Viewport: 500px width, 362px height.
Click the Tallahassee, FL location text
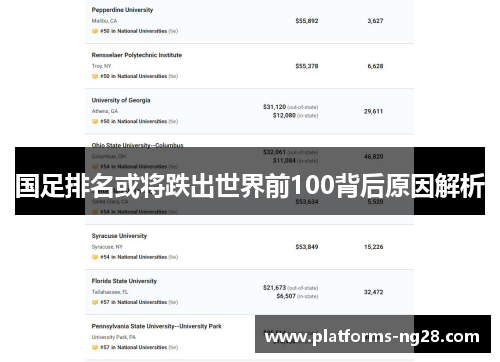coord(110,292)
